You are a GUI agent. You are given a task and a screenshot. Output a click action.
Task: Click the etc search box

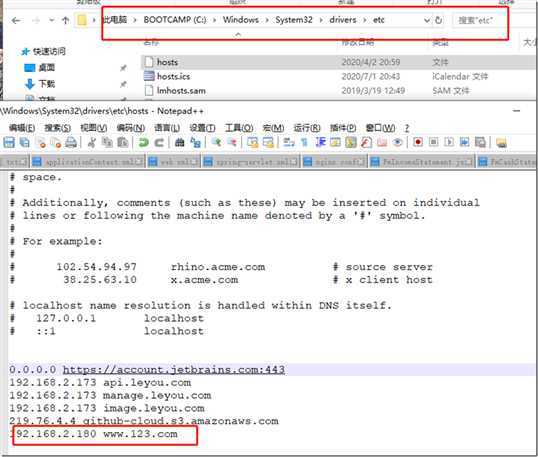tap(479, 21)
